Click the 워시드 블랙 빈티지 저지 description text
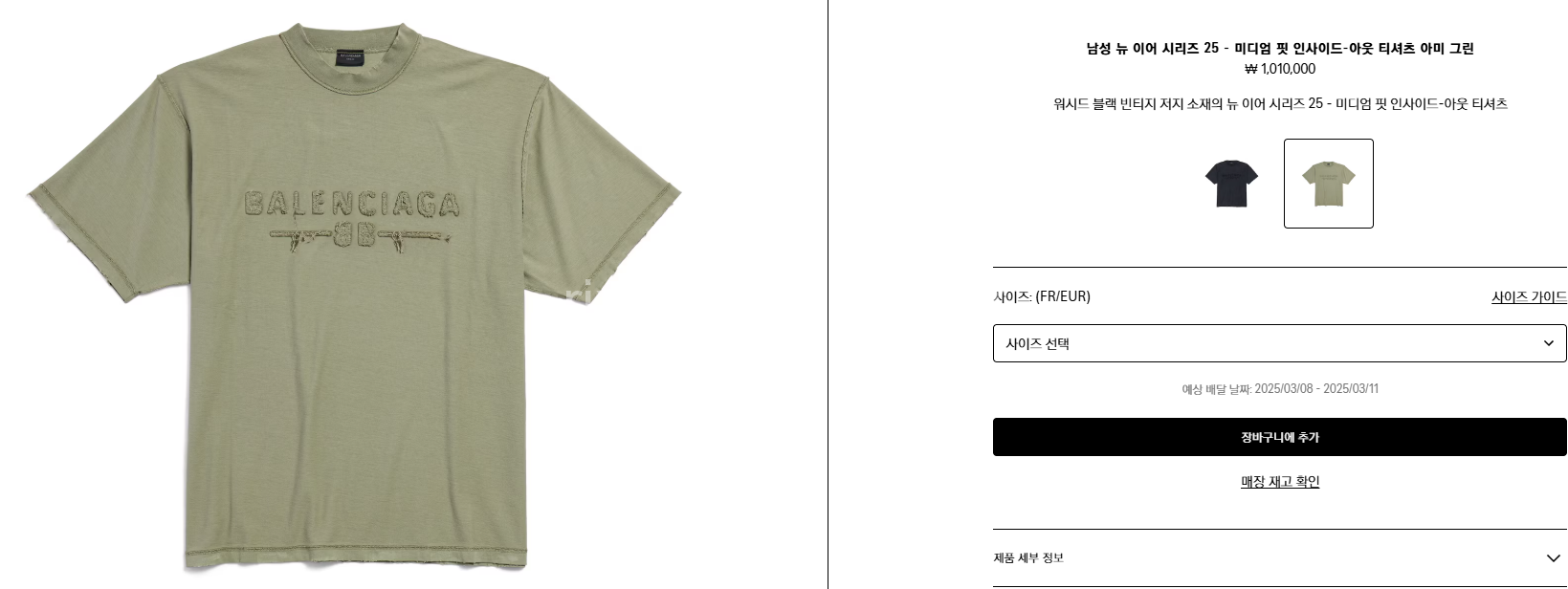The height and width of the screenshot is (589, 1568). (x=1280, y=103)
